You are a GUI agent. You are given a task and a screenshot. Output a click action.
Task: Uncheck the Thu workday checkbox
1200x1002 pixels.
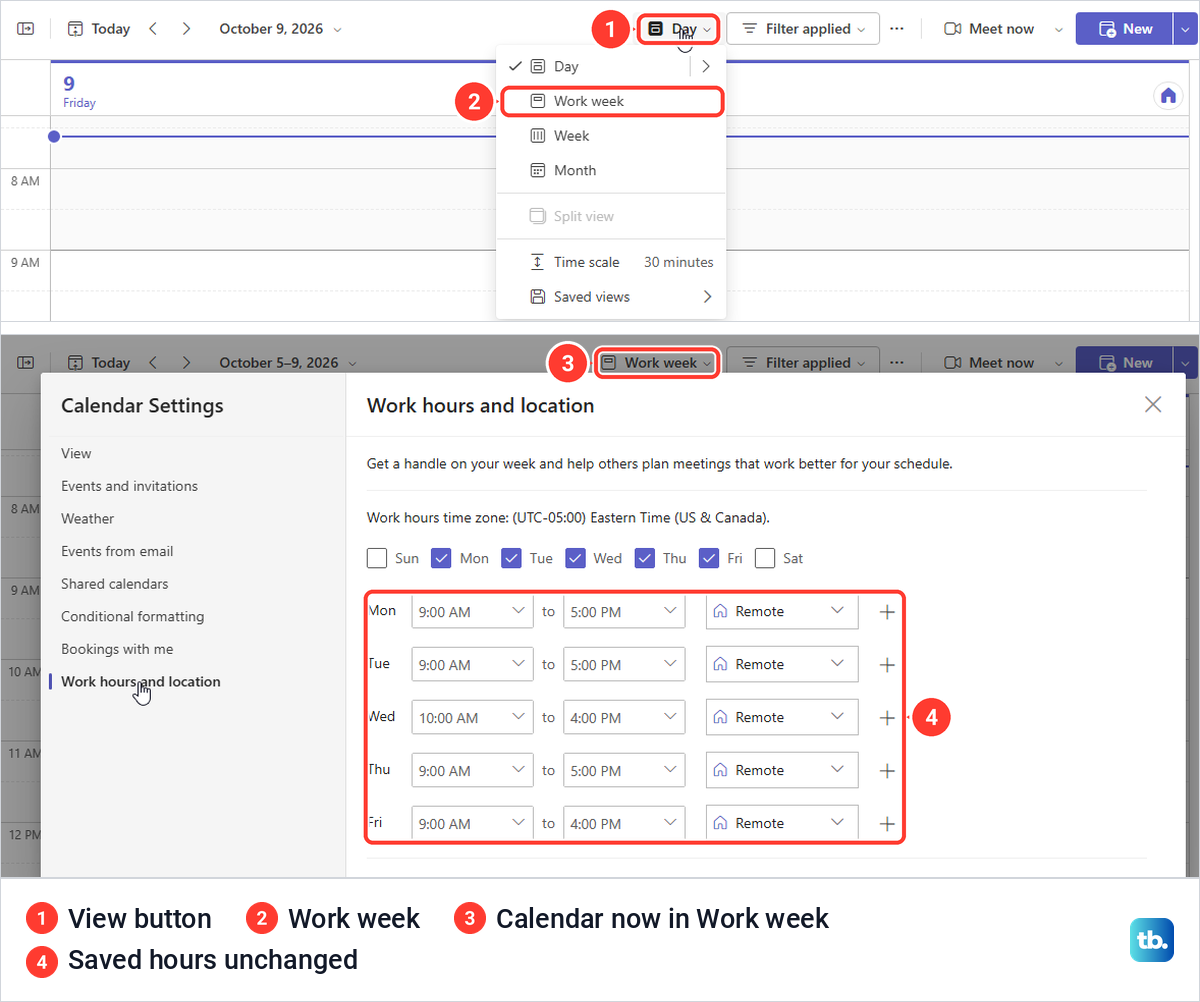[645, 558]
